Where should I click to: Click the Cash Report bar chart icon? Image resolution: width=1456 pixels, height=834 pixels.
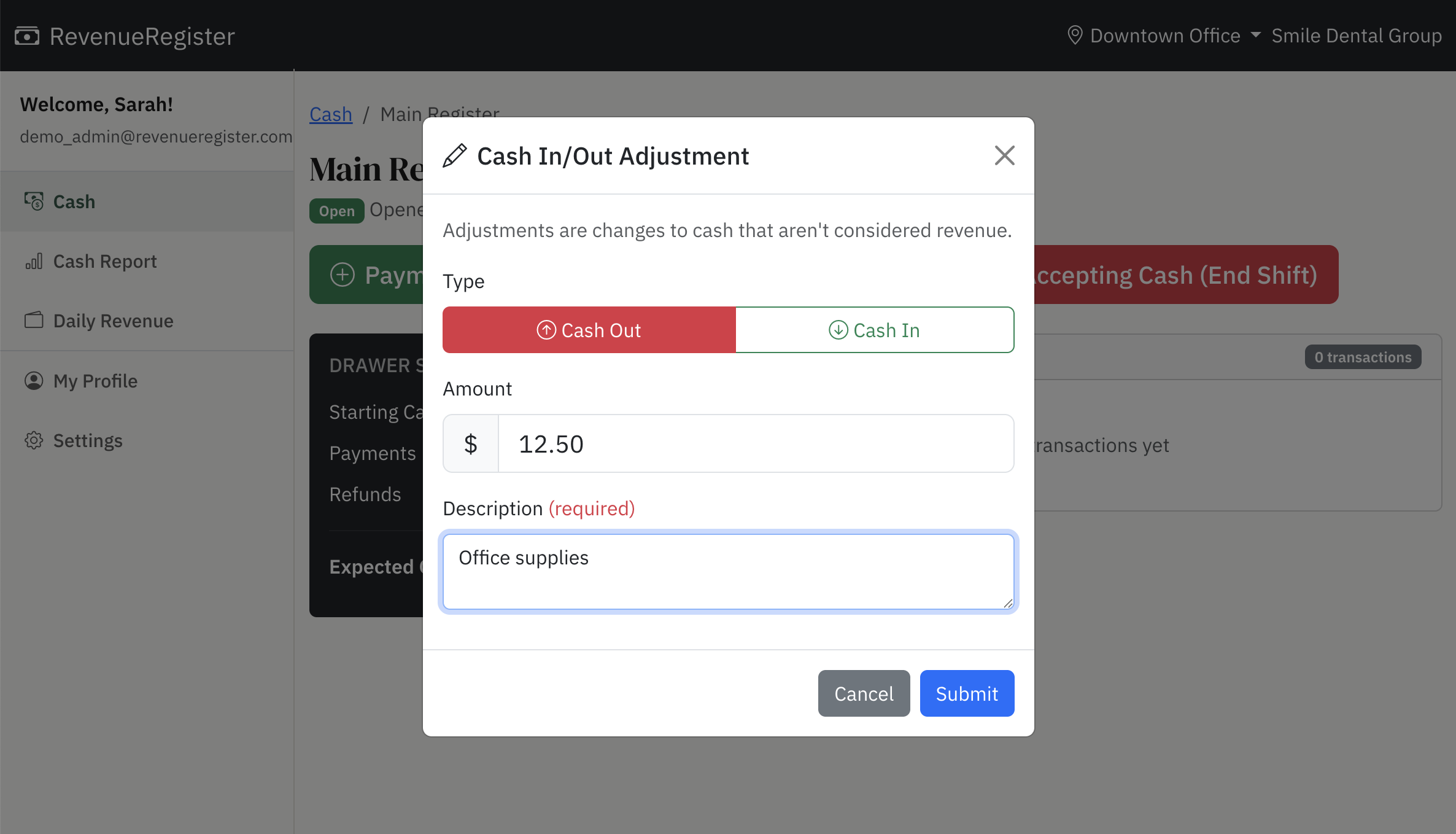(x=34, y=260)
